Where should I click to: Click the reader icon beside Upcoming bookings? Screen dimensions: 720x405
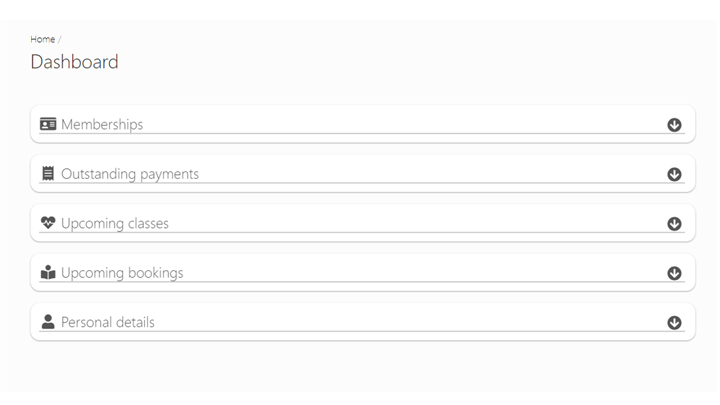tap(48, 272)
